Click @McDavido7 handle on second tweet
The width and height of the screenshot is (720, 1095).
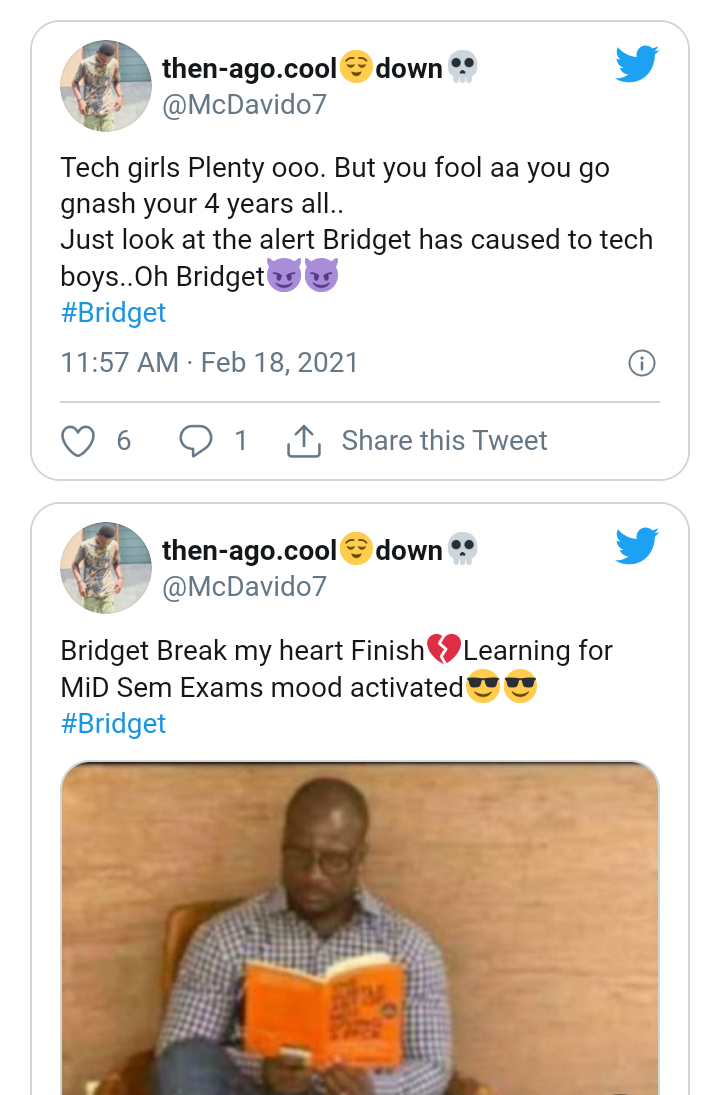(x=244, y=586)
